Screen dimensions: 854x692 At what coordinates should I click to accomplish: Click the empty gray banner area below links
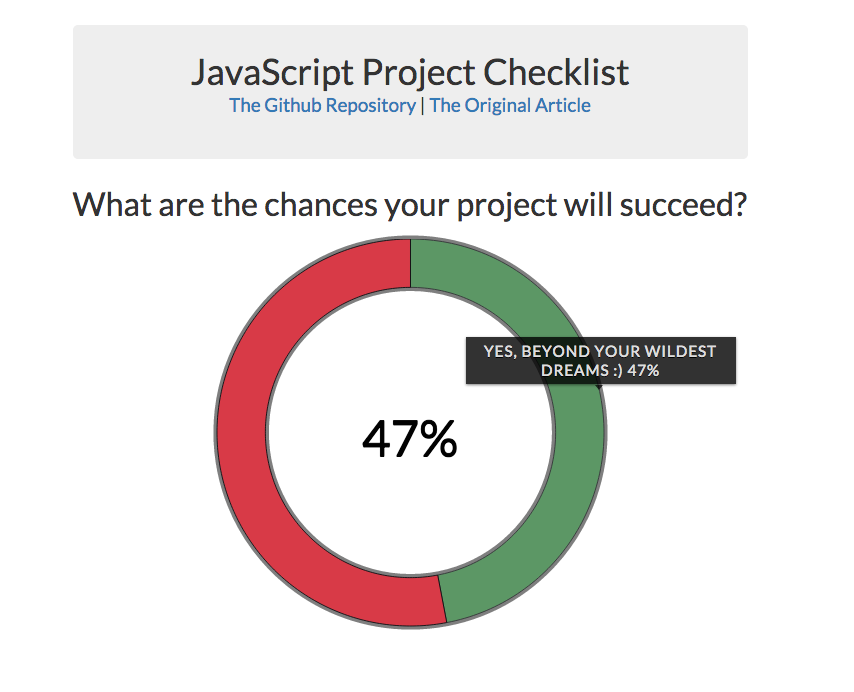tap(410, 138)
